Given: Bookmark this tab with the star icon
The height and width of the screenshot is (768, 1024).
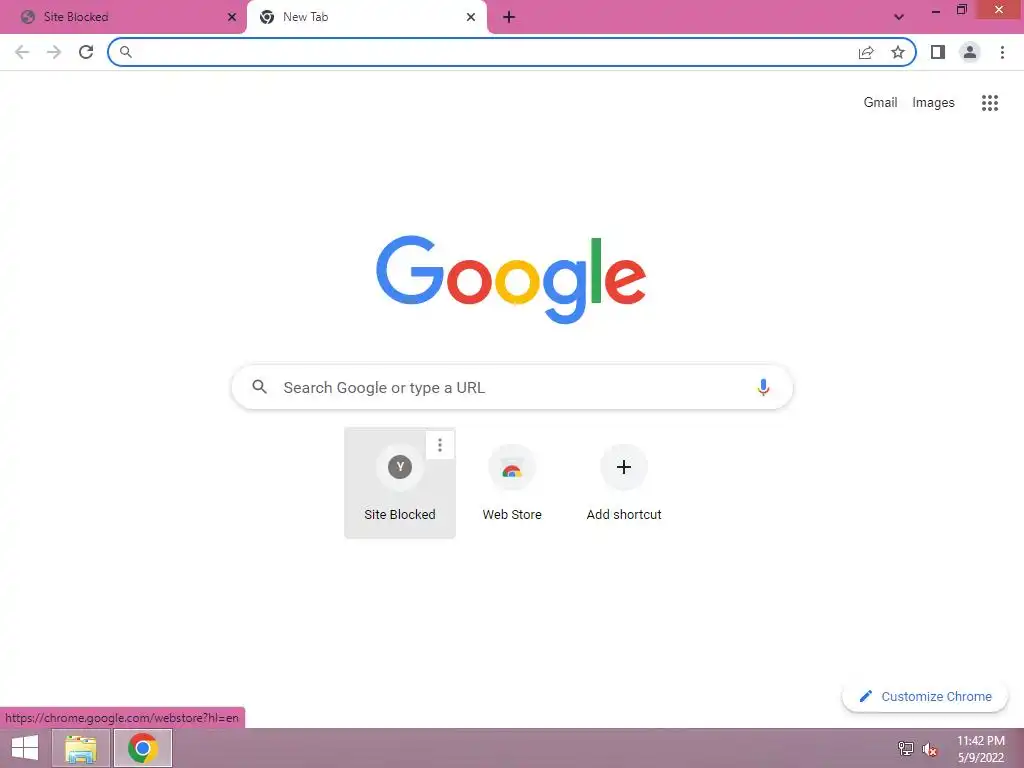Looking at the screenshot, I should (x=898, y=52).
